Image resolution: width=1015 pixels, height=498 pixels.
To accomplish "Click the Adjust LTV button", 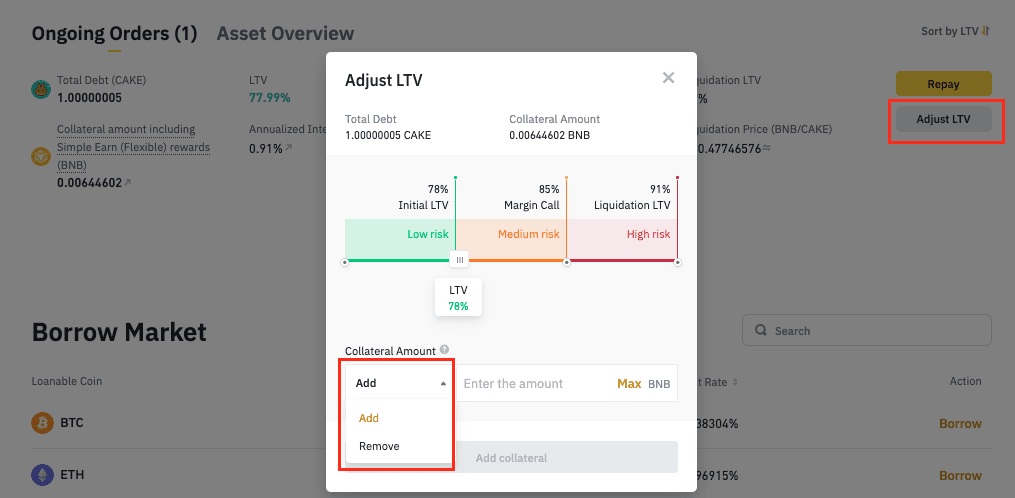I will 943,120.
